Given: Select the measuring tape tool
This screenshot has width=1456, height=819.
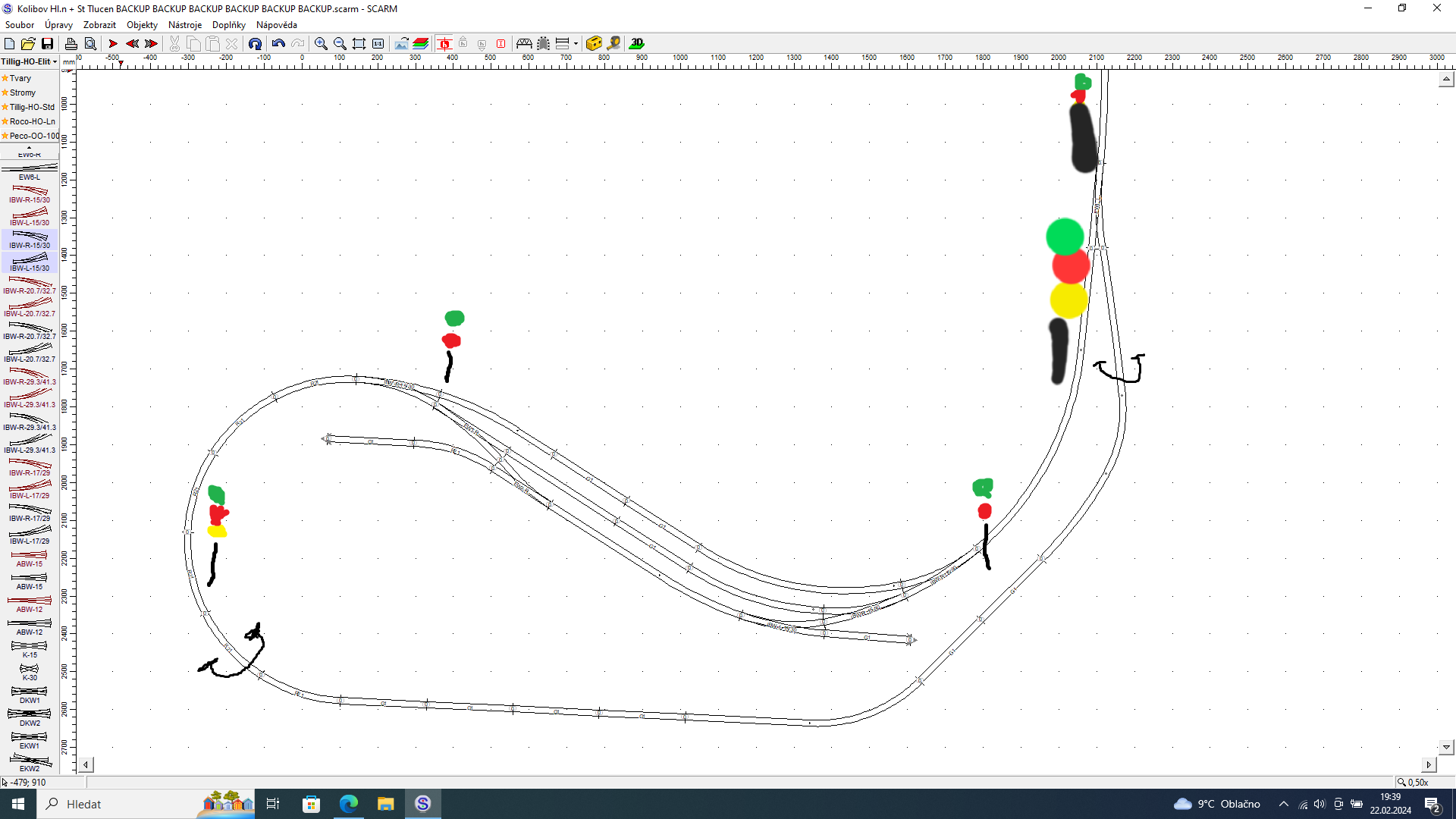Looking at the screenshot, I should click(613, 44).
